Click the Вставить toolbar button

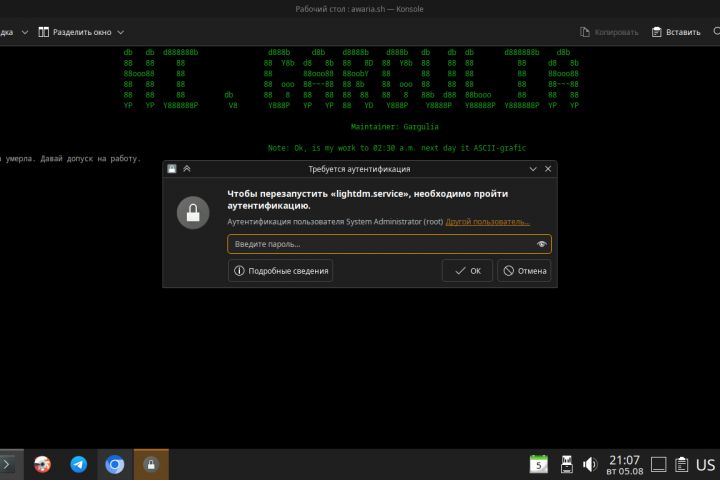tap(676, 32)
